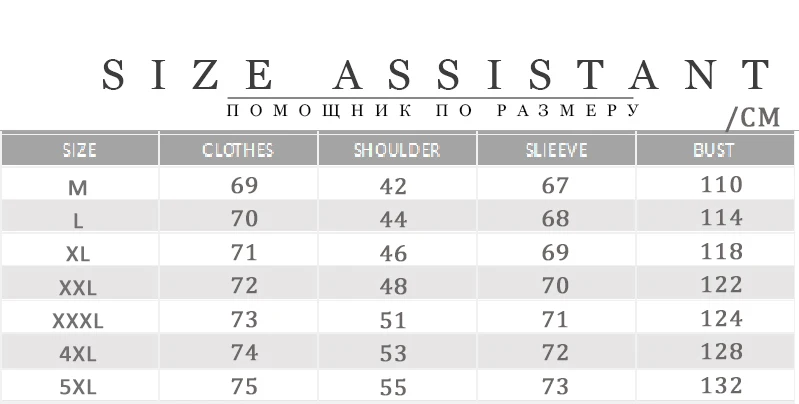Click bust value 132 for 5XL

[722, 386]
